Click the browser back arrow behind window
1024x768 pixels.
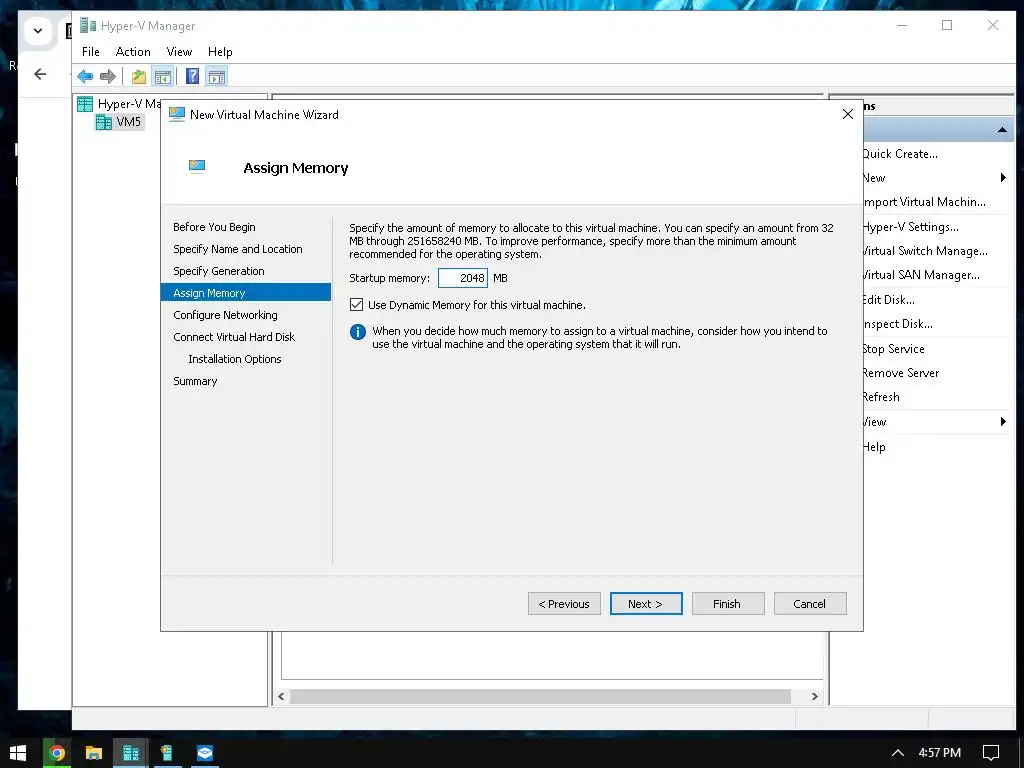click(40, 74)
